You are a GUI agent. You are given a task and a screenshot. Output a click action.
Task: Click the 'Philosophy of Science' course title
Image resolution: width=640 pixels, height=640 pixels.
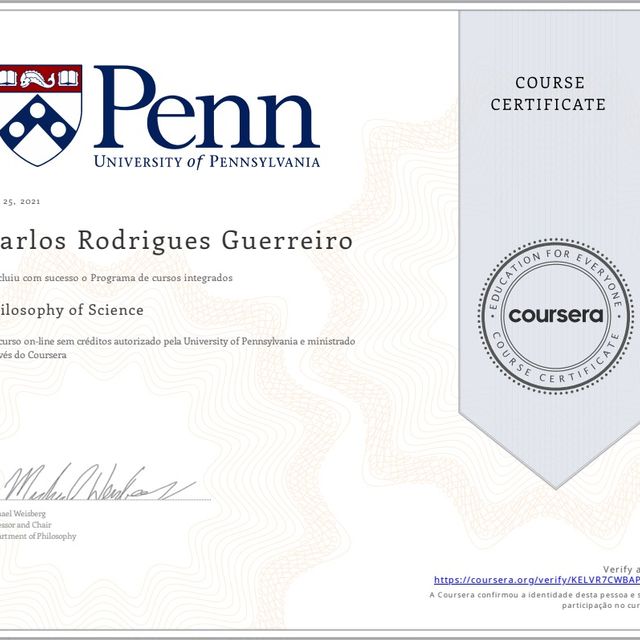(71, 310)
